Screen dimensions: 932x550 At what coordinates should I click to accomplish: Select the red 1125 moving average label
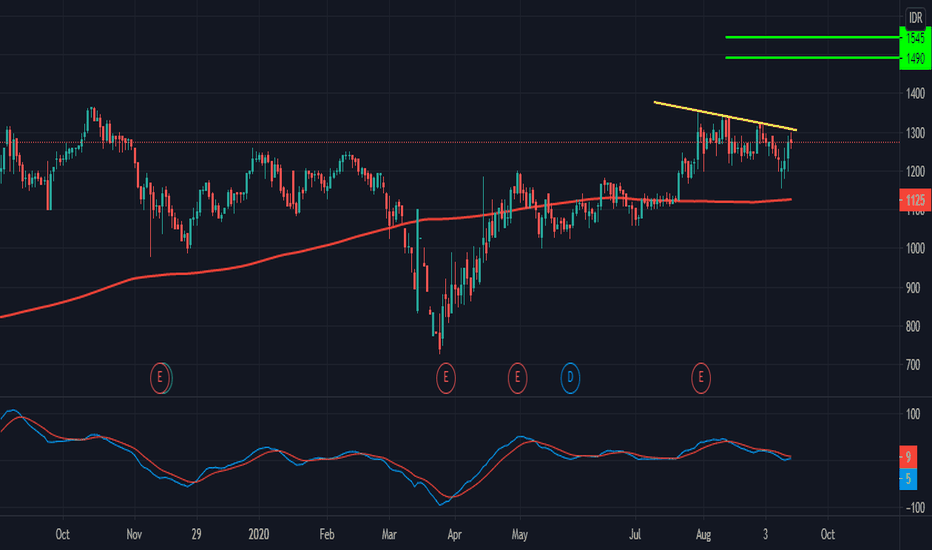click(x=915, y=200)
